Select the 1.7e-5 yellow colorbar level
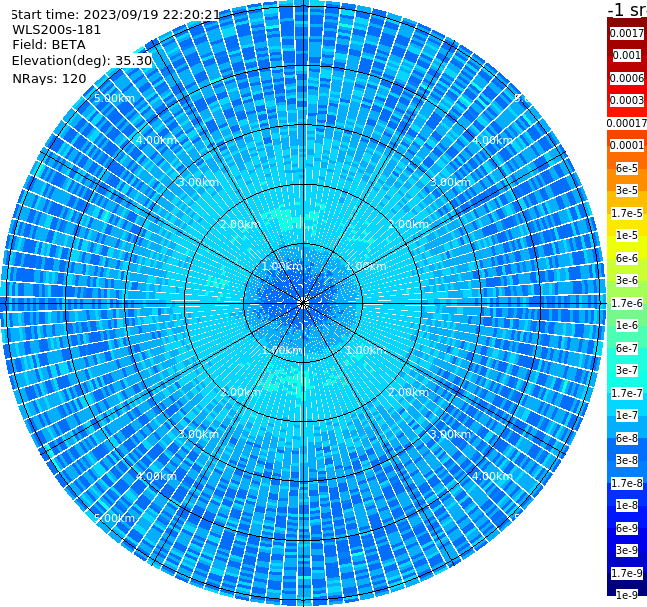The height and width of the screenshot is (607, 647). pyautogui.click(x=627, y=213)
